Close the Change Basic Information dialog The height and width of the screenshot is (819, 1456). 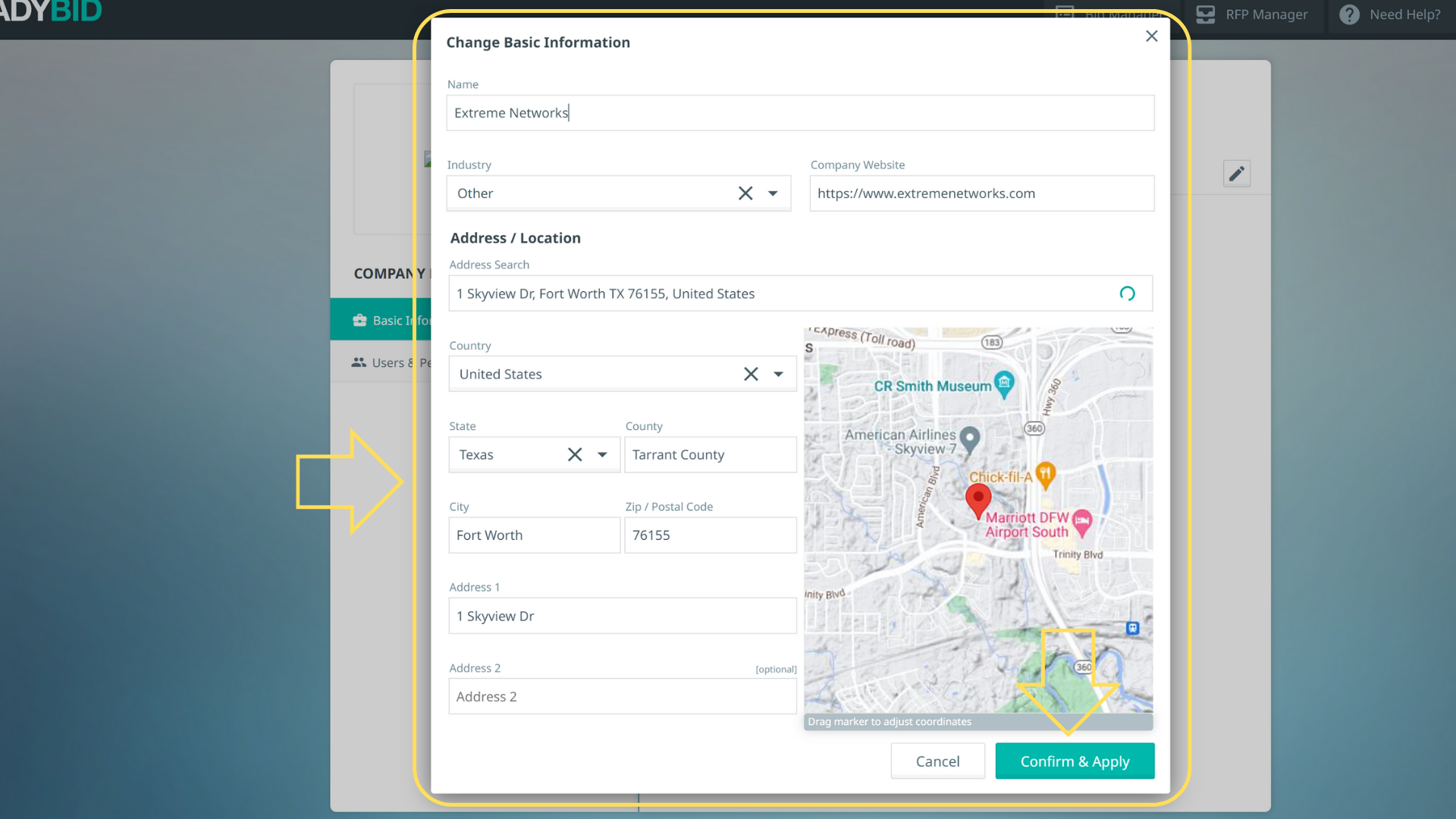tap(1151, 36)
